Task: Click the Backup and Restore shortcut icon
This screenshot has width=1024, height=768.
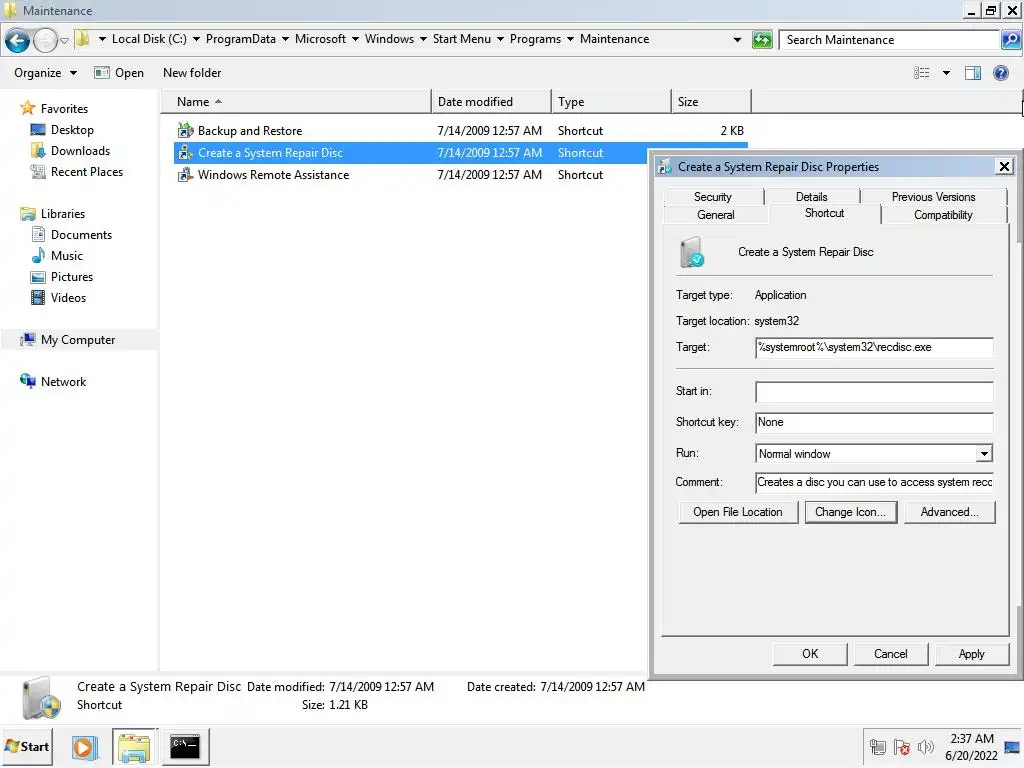Action: tap(185, 130)
